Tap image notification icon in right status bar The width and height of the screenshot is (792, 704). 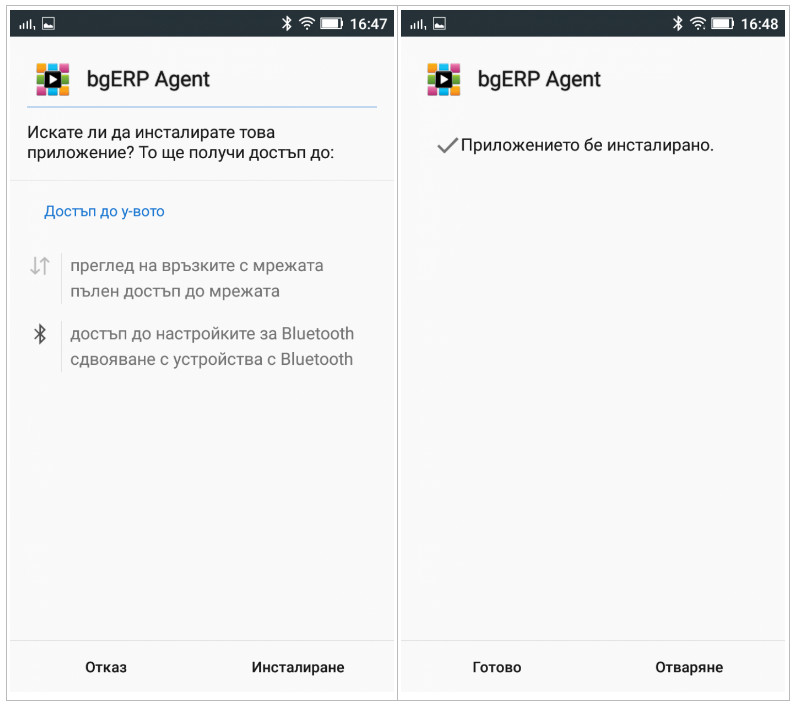pos(439,24)
